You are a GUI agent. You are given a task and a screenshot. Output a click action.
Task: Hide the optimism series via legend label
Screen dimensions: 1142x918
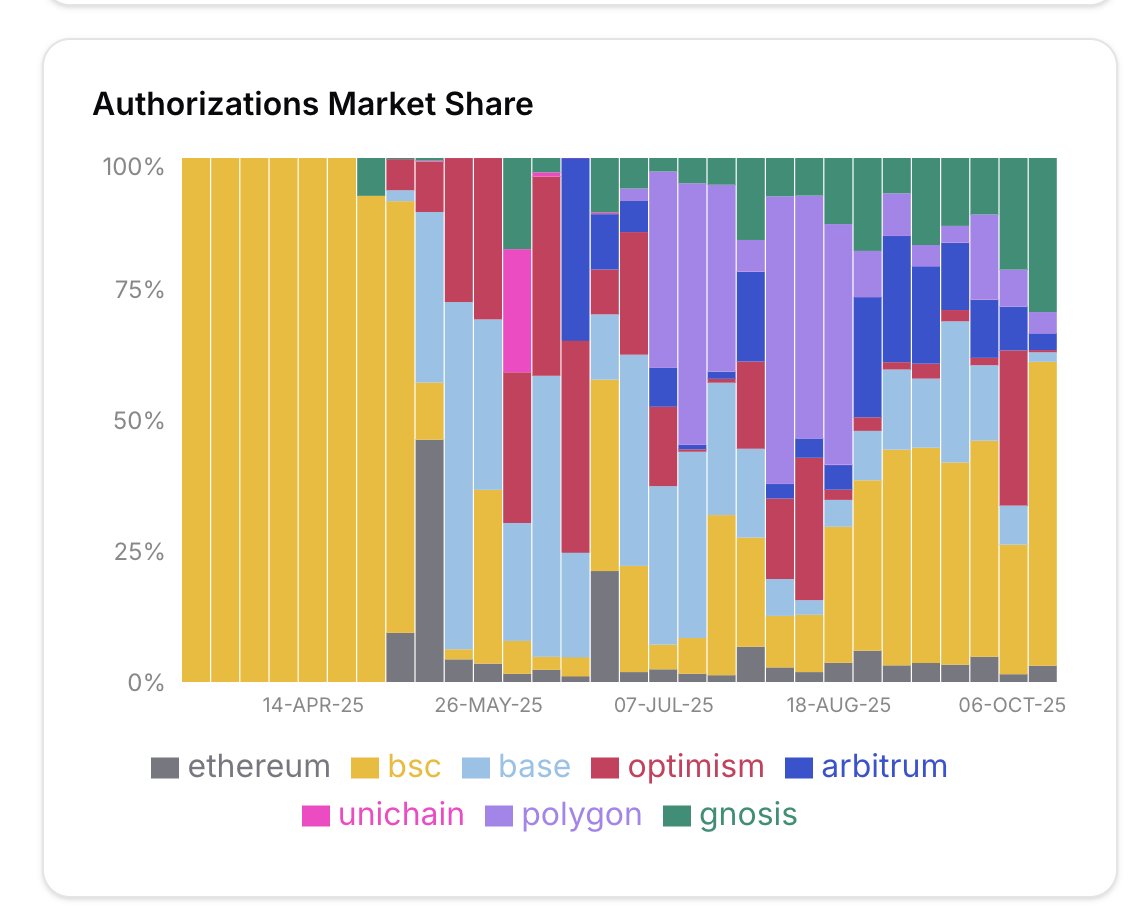tap(696, 767)
